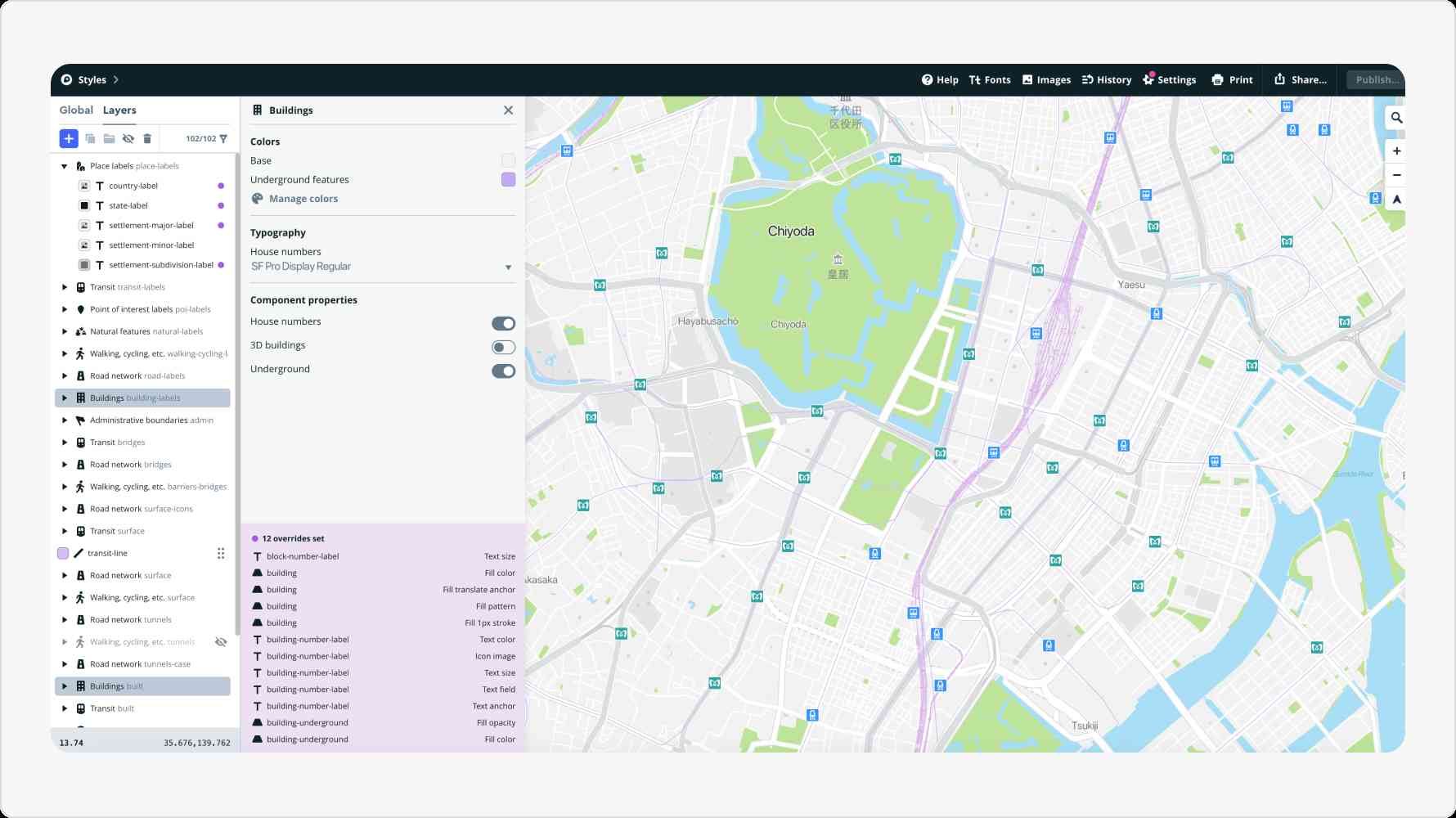Select the settlement-minor-label layer

(151, 245)
